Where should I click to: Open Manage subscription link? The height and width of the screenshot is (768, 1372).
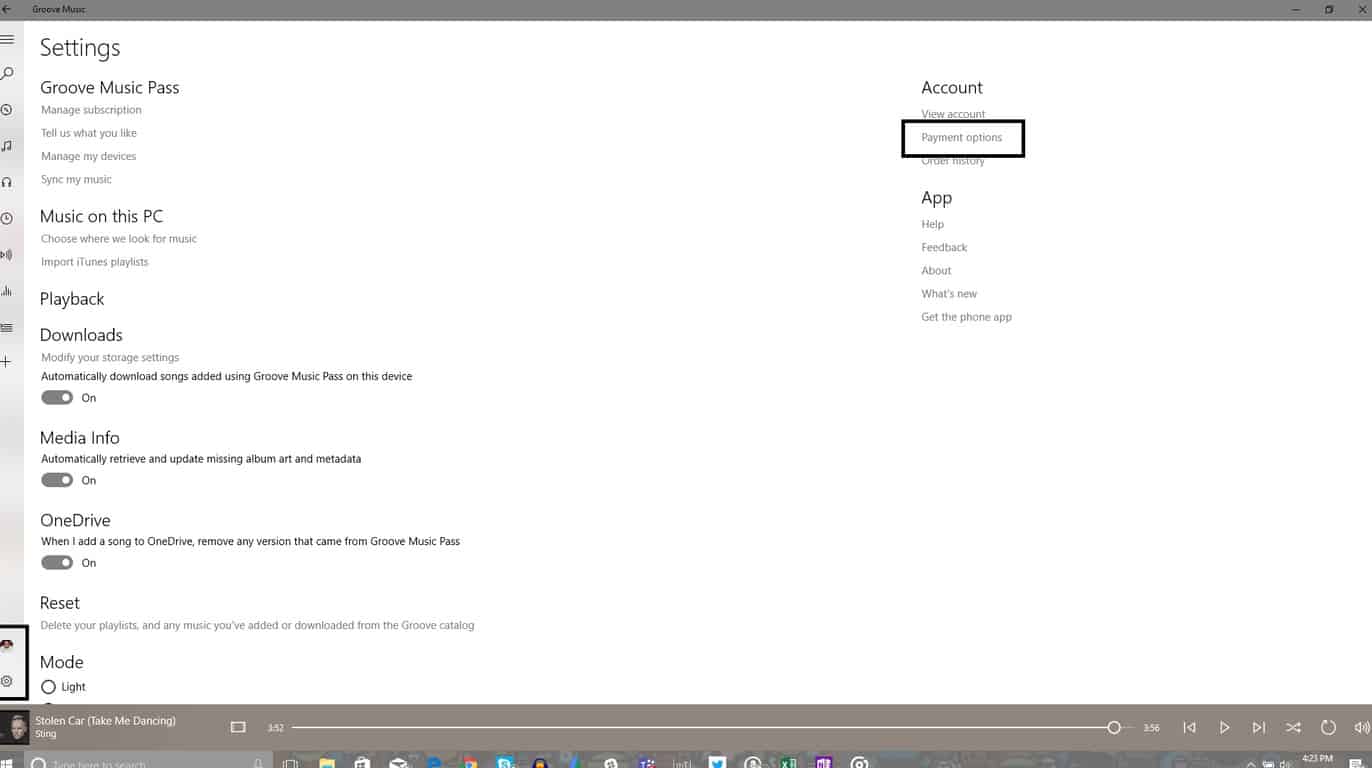coord(91,110)
